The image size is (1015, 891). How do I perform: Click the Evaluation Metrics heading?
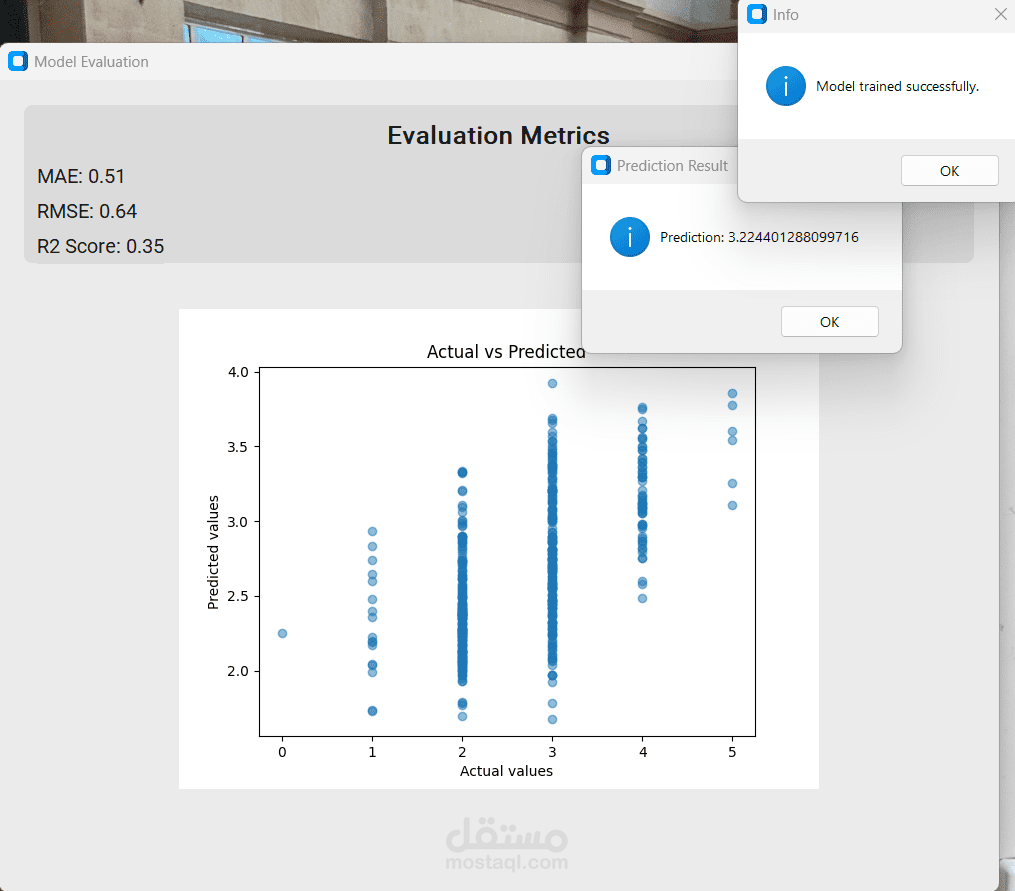click(498, 135)
